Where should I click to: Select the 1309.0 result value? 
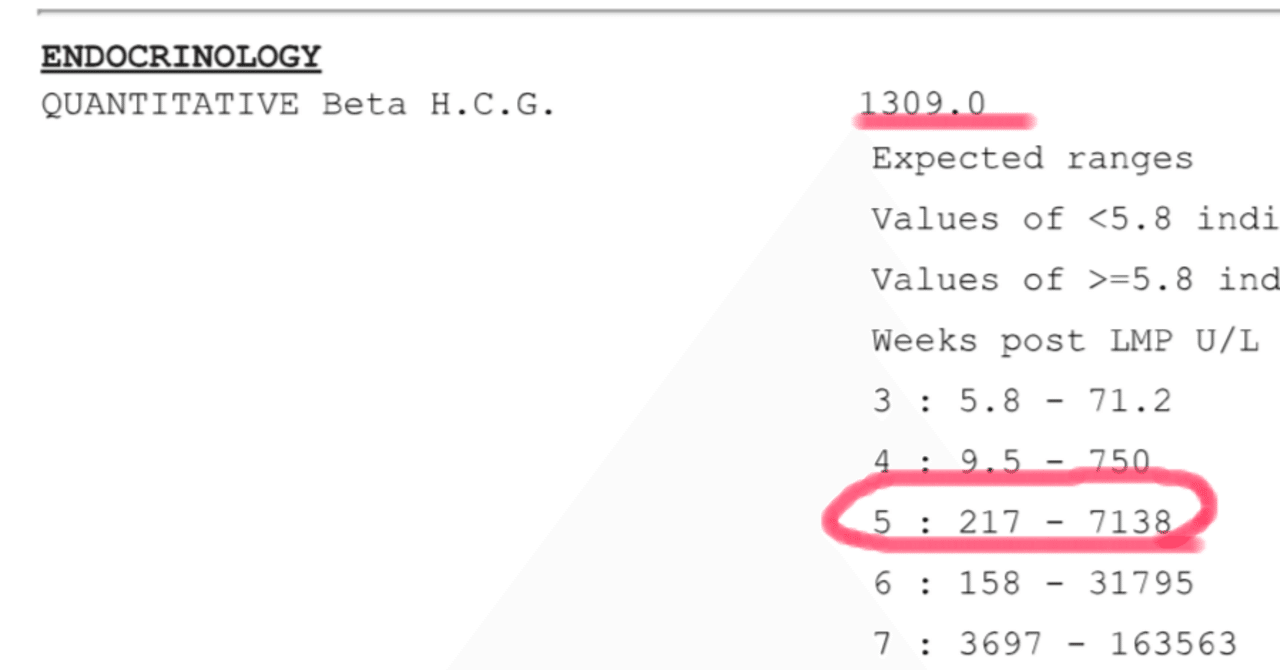click(922, 103)
